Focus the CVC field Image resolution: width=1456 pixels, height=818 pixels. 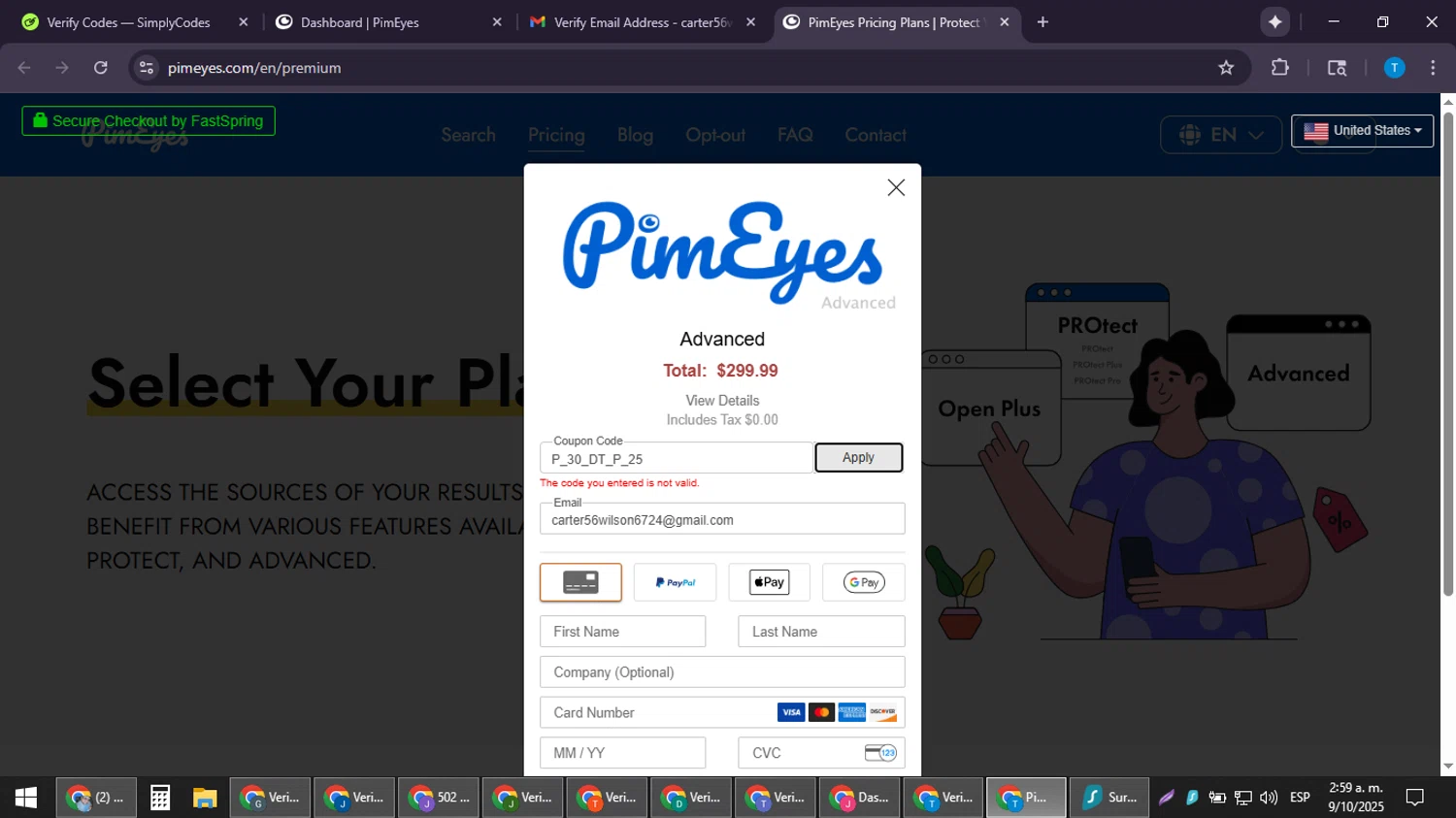click(821, 753)
